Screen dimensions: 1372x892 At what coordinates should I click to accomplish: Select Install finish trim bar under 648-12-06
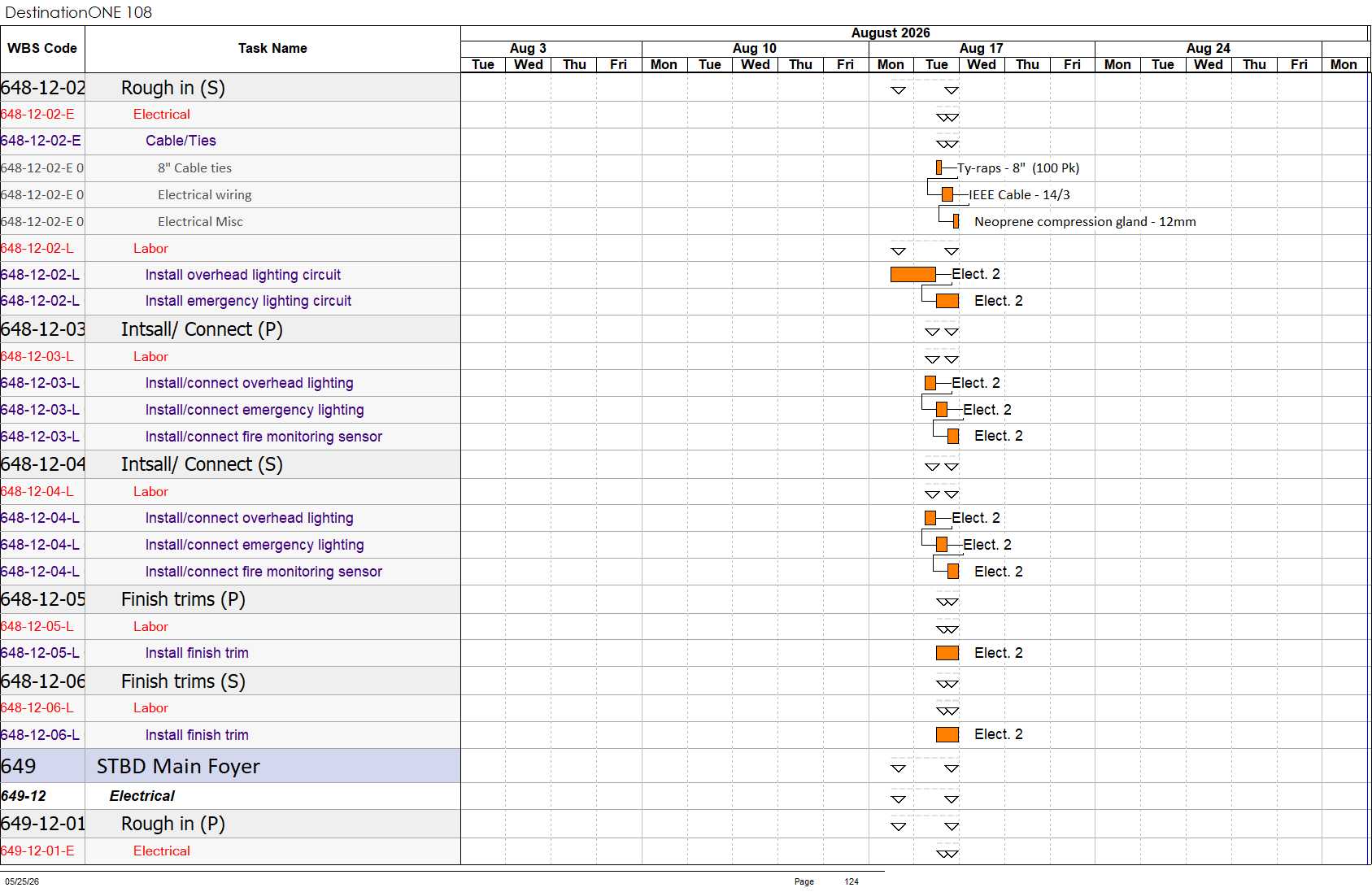[947, 735]
